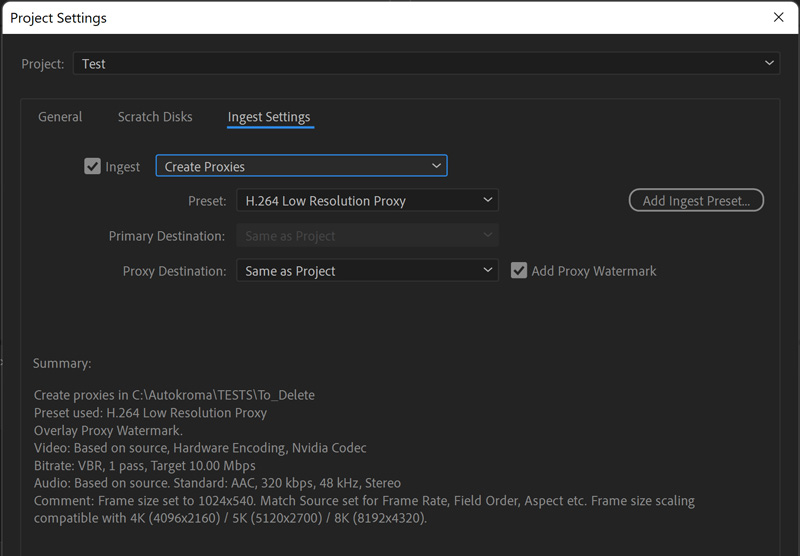Open the Preset dropdown H.264 Low Resolution Proxy
The height and width of the screenshot is (556, 800).
tap(367, 200)
